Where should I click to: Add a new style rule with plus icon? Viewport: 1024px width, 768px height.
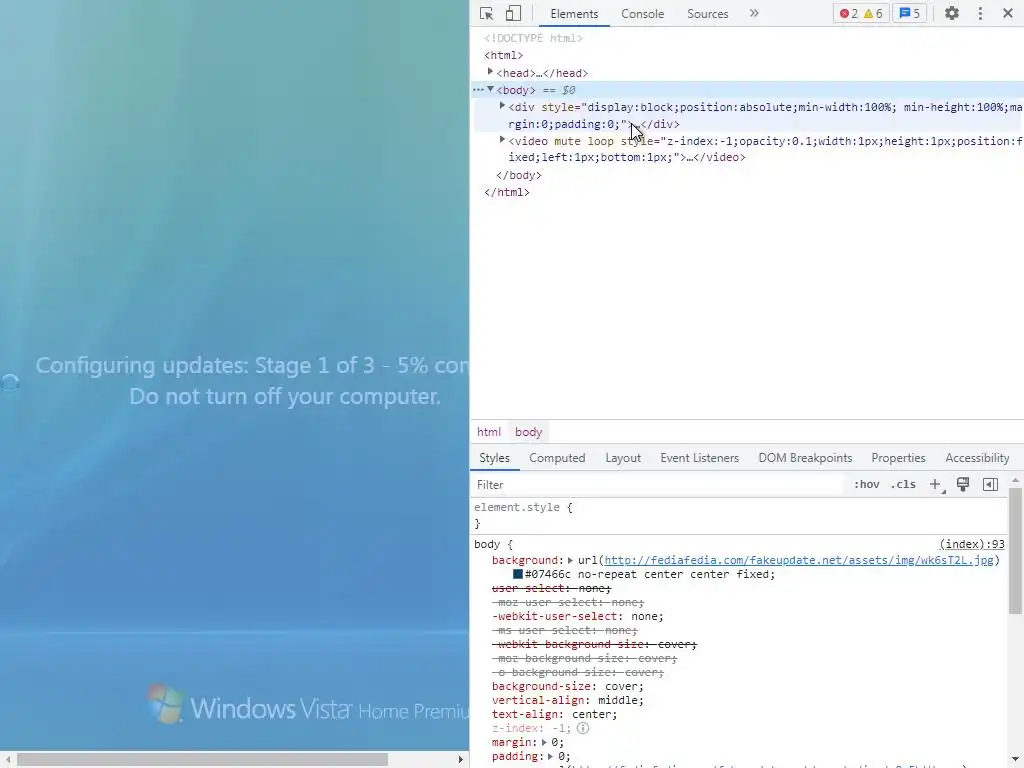point(936,485)
